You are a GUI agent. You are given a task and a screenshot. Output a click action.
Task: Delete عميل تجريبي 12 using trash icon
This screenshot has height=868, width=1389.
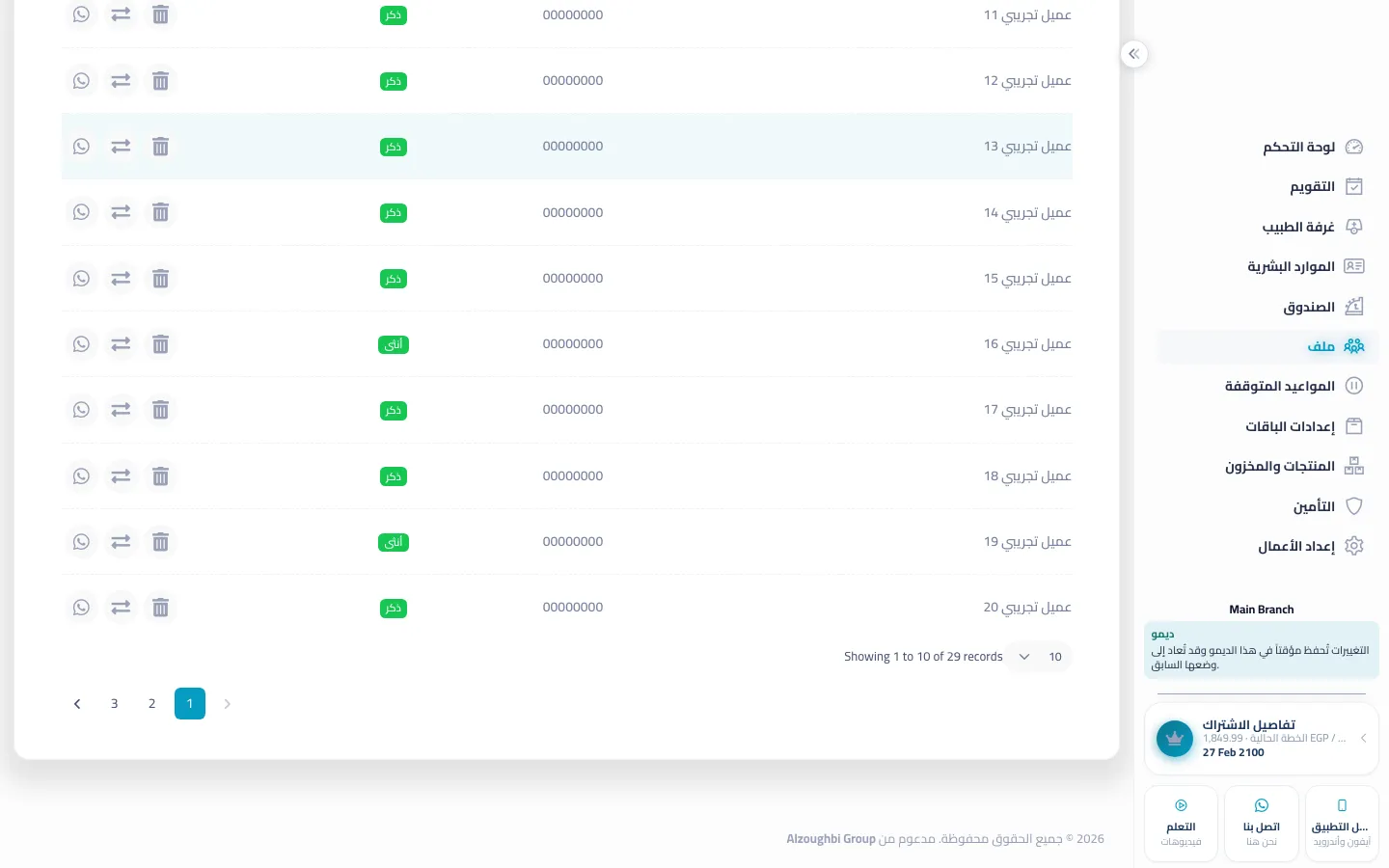tap(160, 81)
